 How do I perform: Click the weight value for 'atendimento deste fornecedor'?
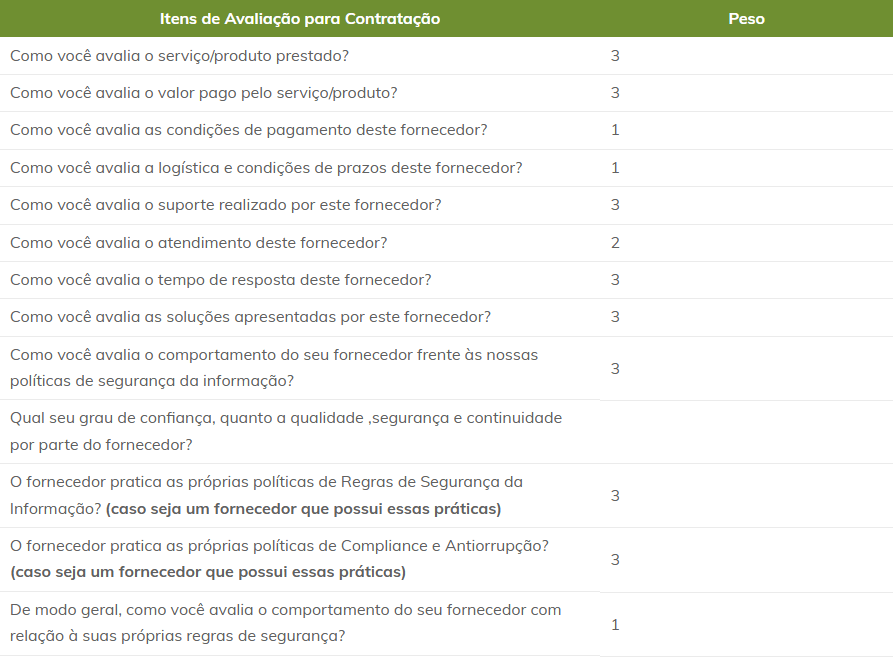coord(615,243)
